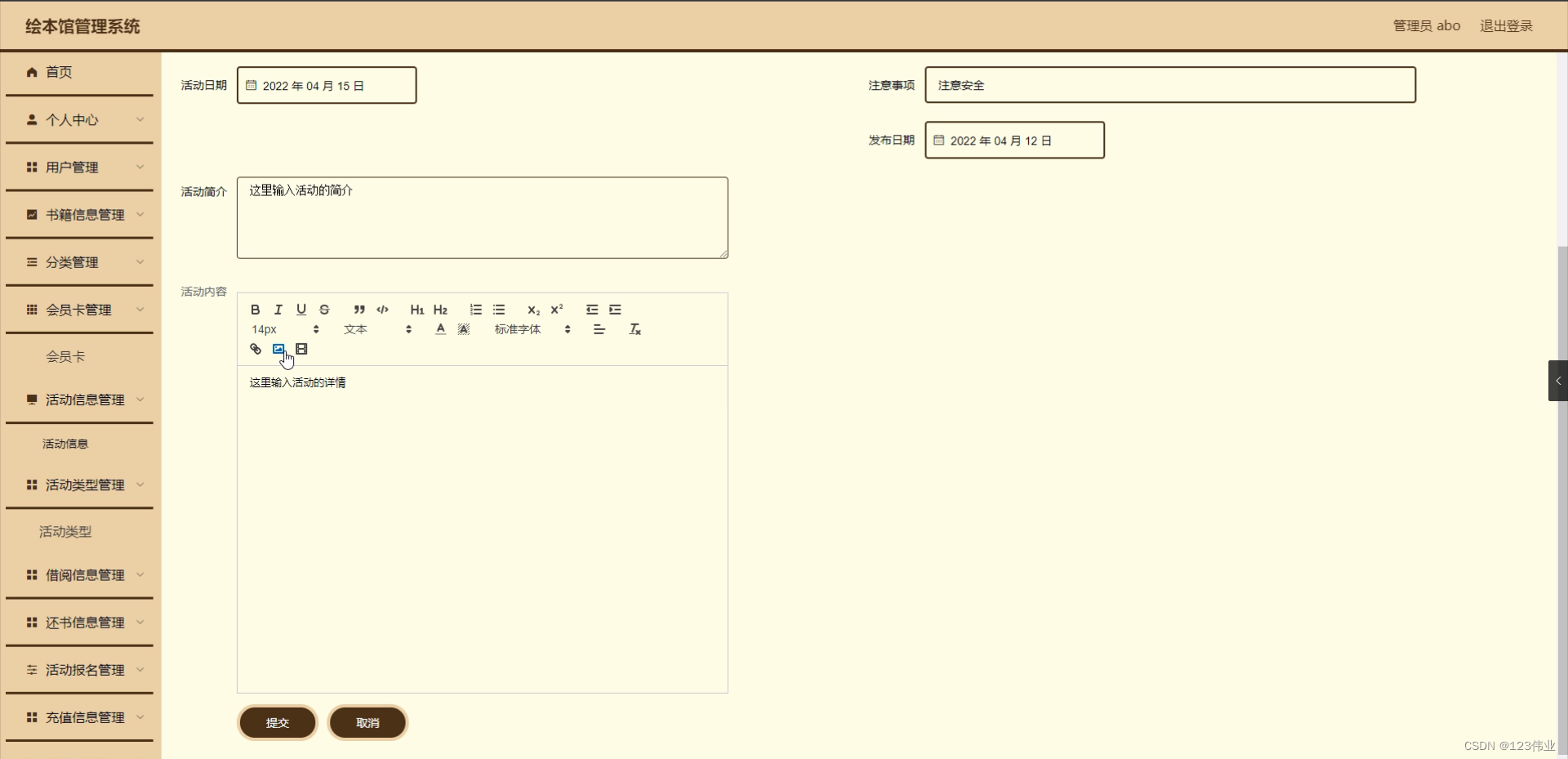Insert a video in the content editor
The image size is (1568, 759).
click(x=302, y=349)
